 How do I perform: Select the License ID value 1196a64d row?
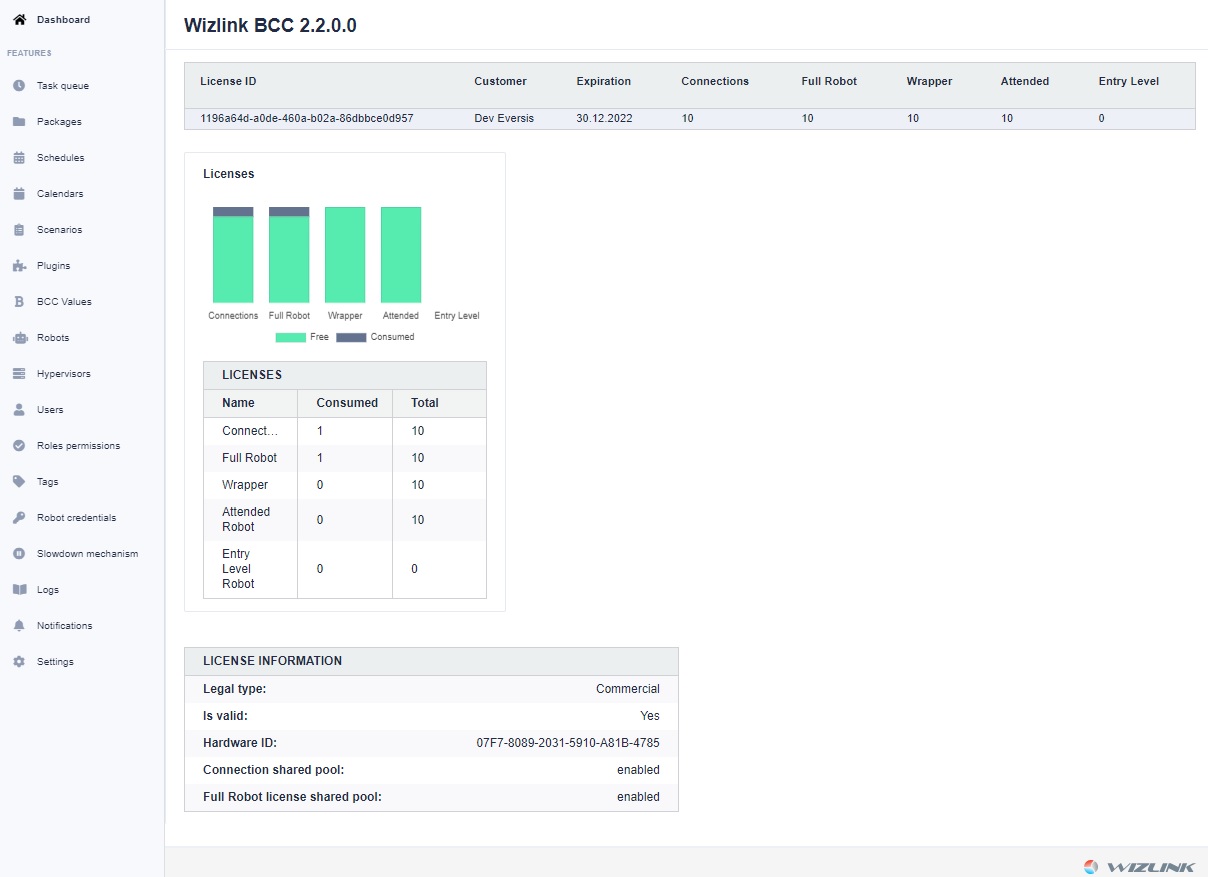pos(307,118)
